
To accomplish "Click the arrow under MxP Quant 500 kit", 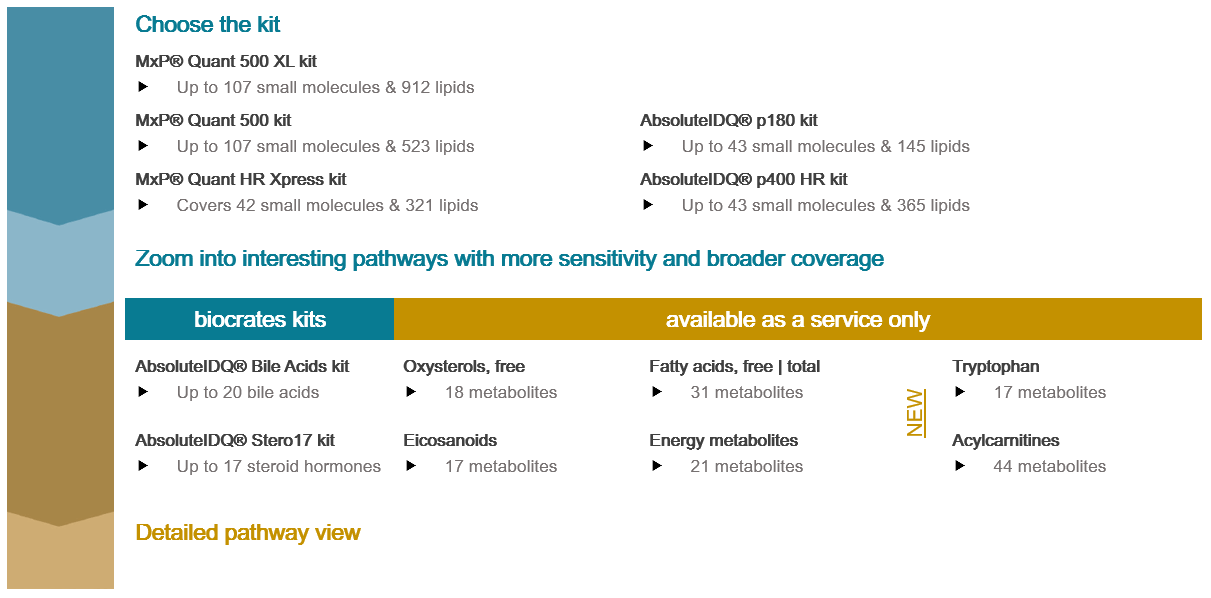I will 143,146.
